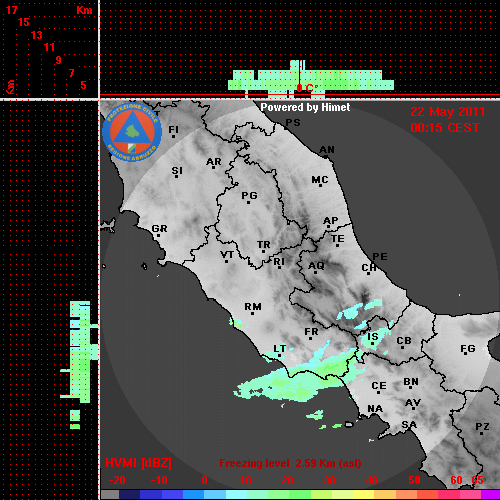Image resolution: width=500 pixels, height=500 pixels.
Task: Click the 30 dBZ color on scale
Action: 330,494
